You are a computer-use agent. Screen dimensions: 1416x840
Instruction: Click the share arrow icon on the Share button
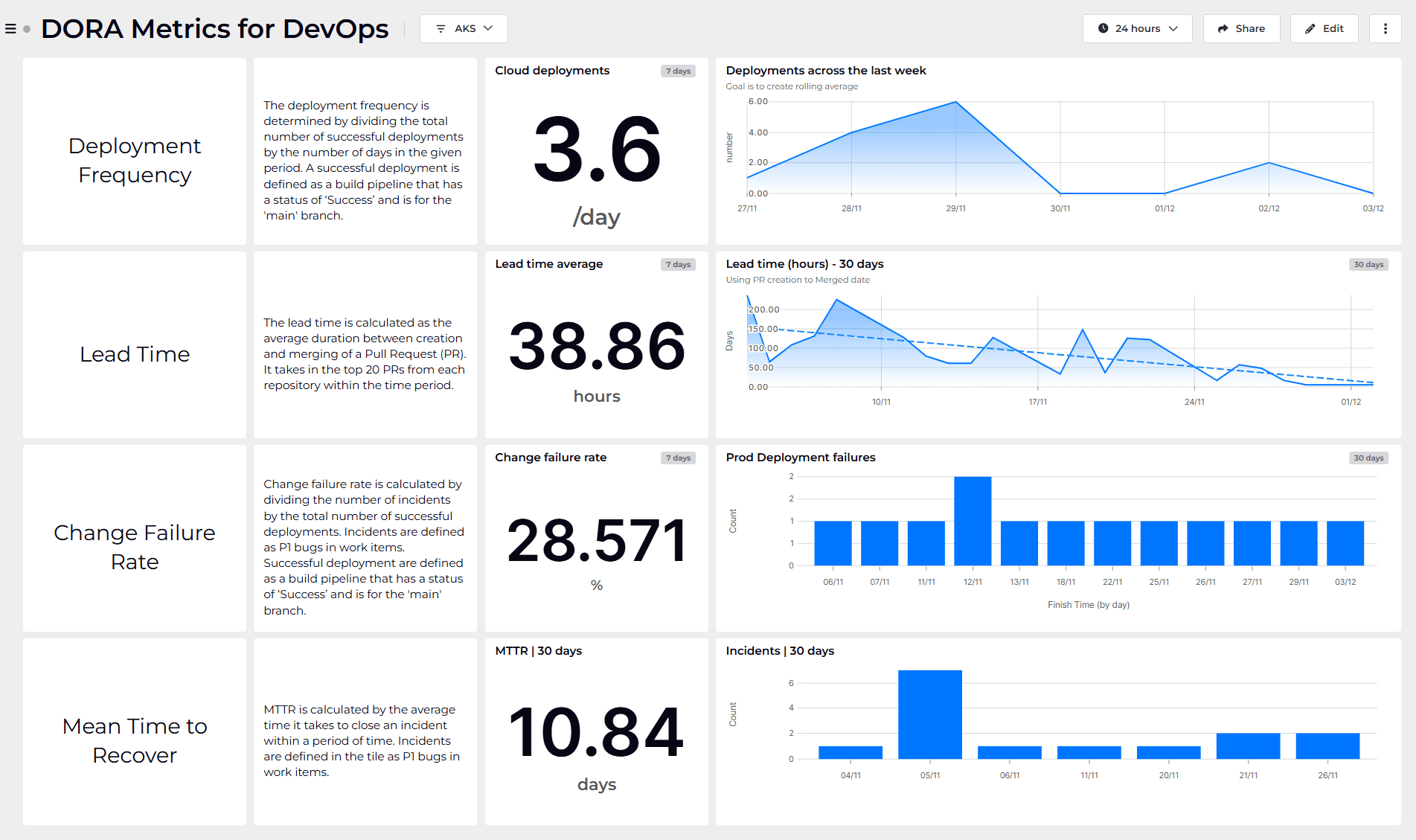coord(1223,28)
